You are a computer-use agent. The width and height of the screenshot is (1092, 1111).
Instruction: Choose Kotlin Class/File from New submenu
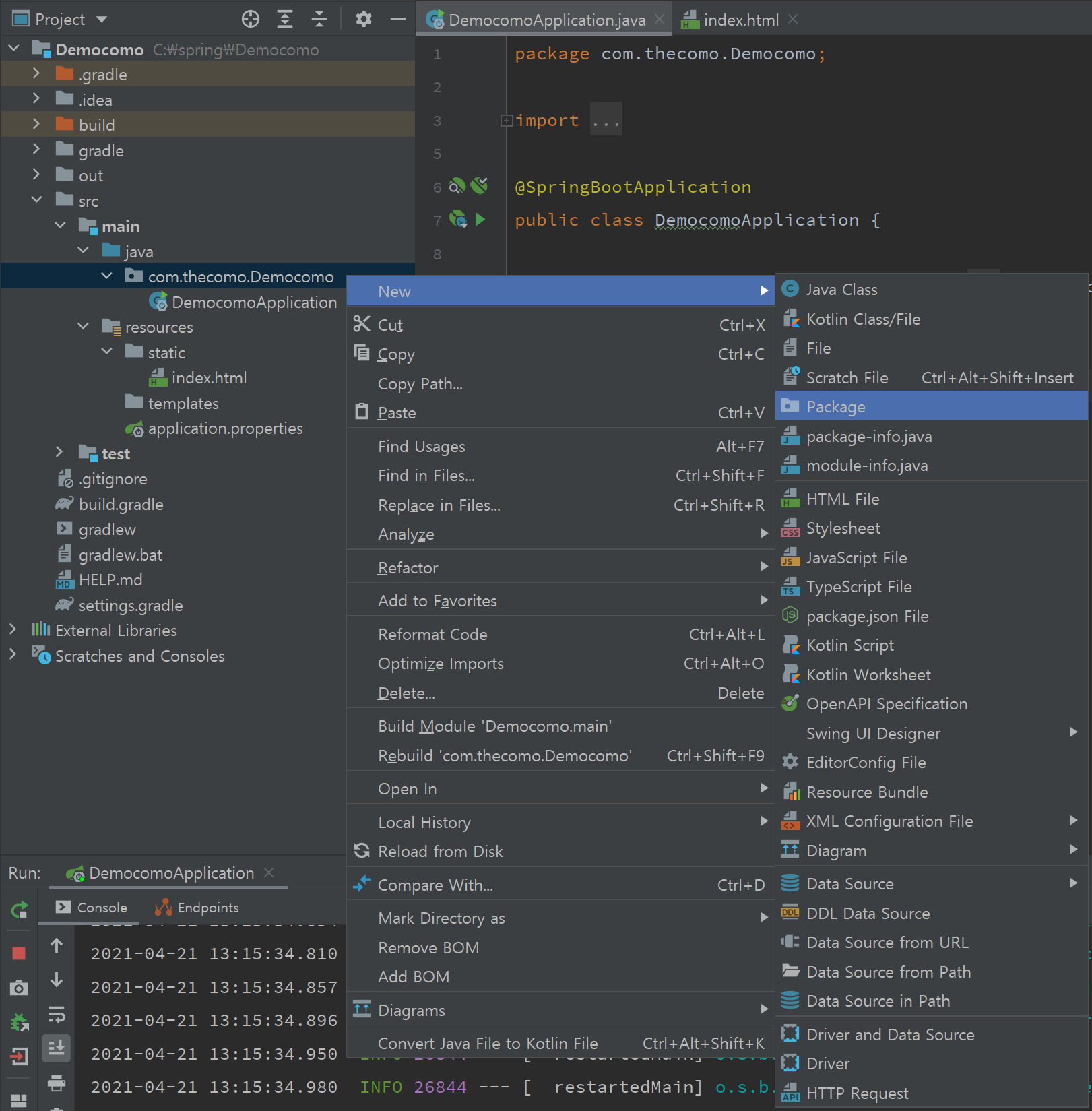pyautogui.click(x=932, y=319)
